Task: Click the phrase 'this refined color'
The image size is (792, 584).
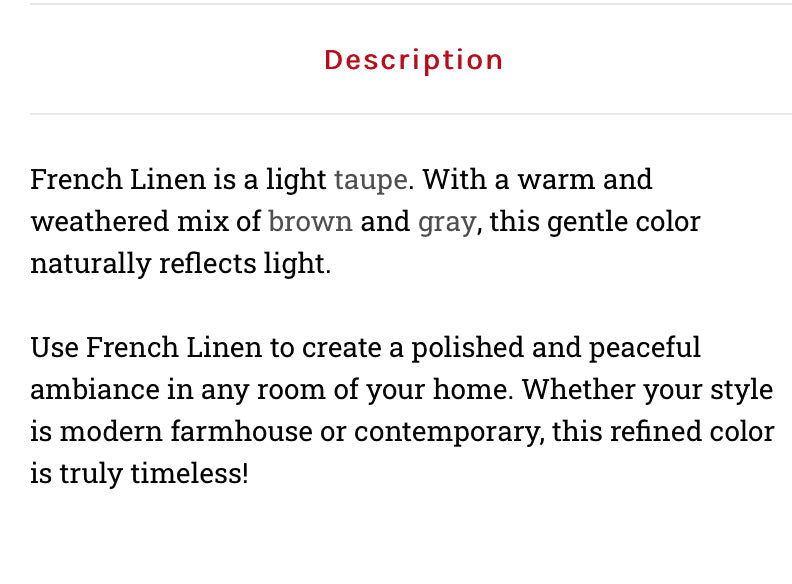Action: 663,432
